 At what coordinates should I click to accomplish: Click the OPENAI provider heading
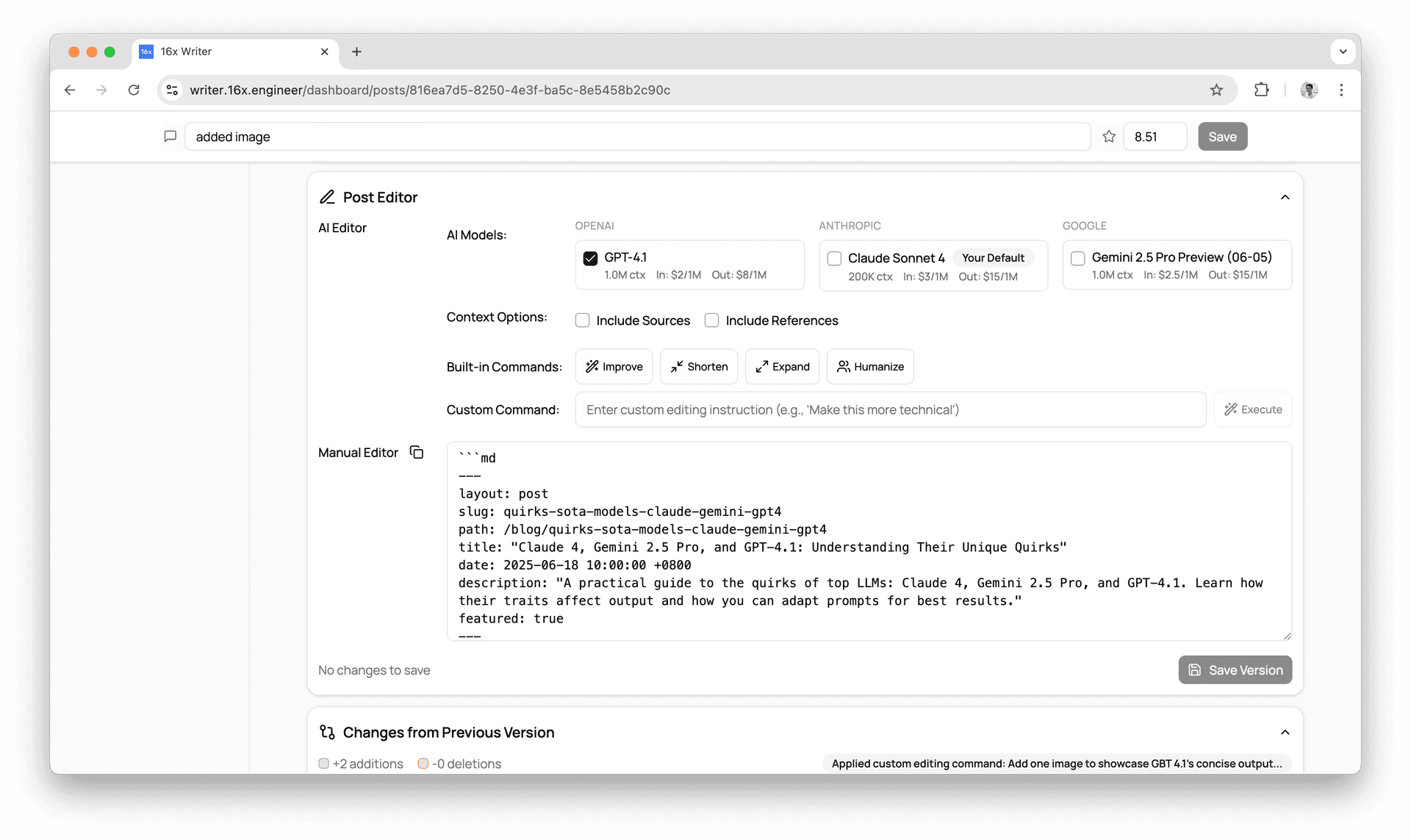click(x=594, y=226)
